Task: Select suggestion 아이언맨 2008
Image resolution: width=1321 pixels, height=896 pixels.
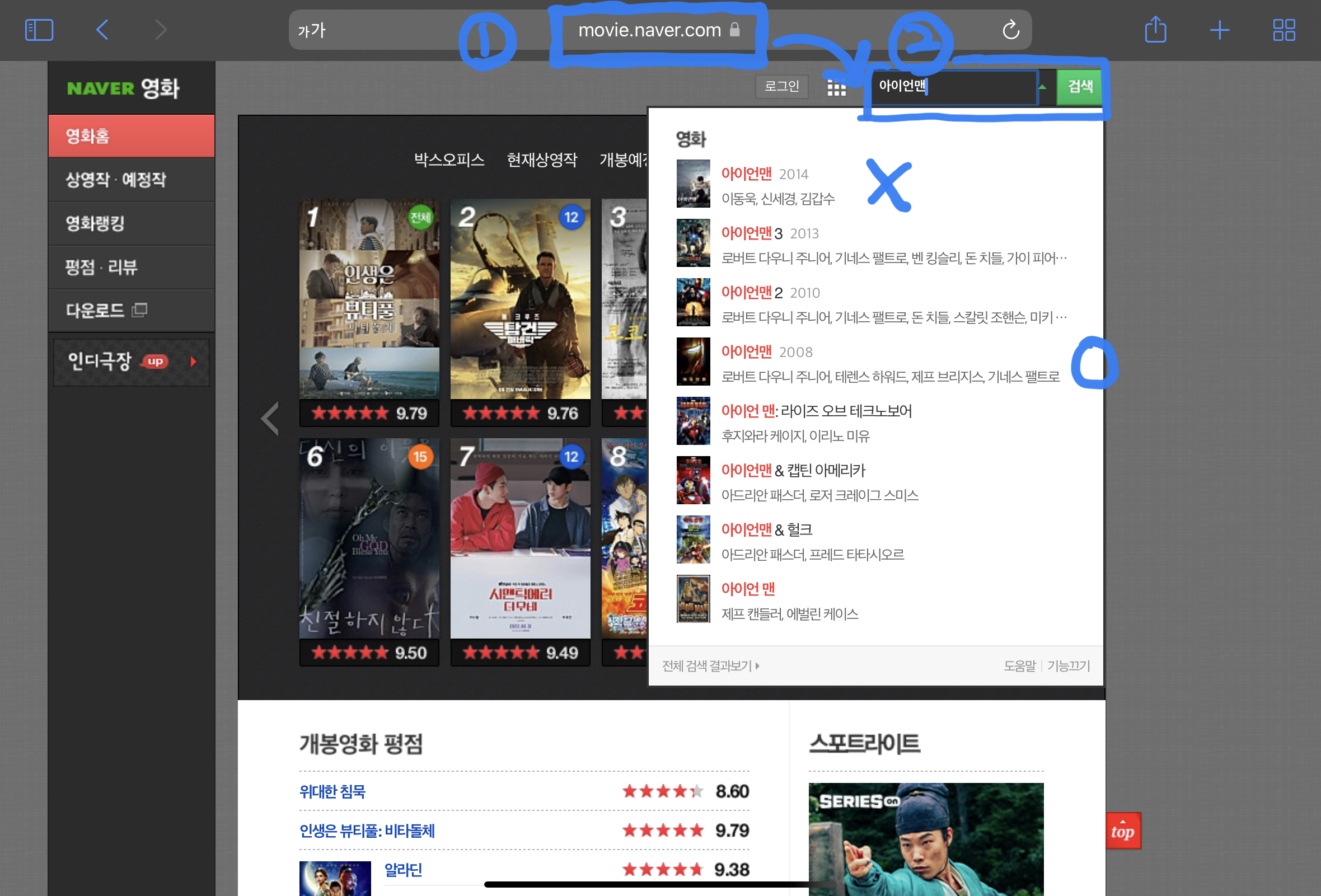Action: 875,362
